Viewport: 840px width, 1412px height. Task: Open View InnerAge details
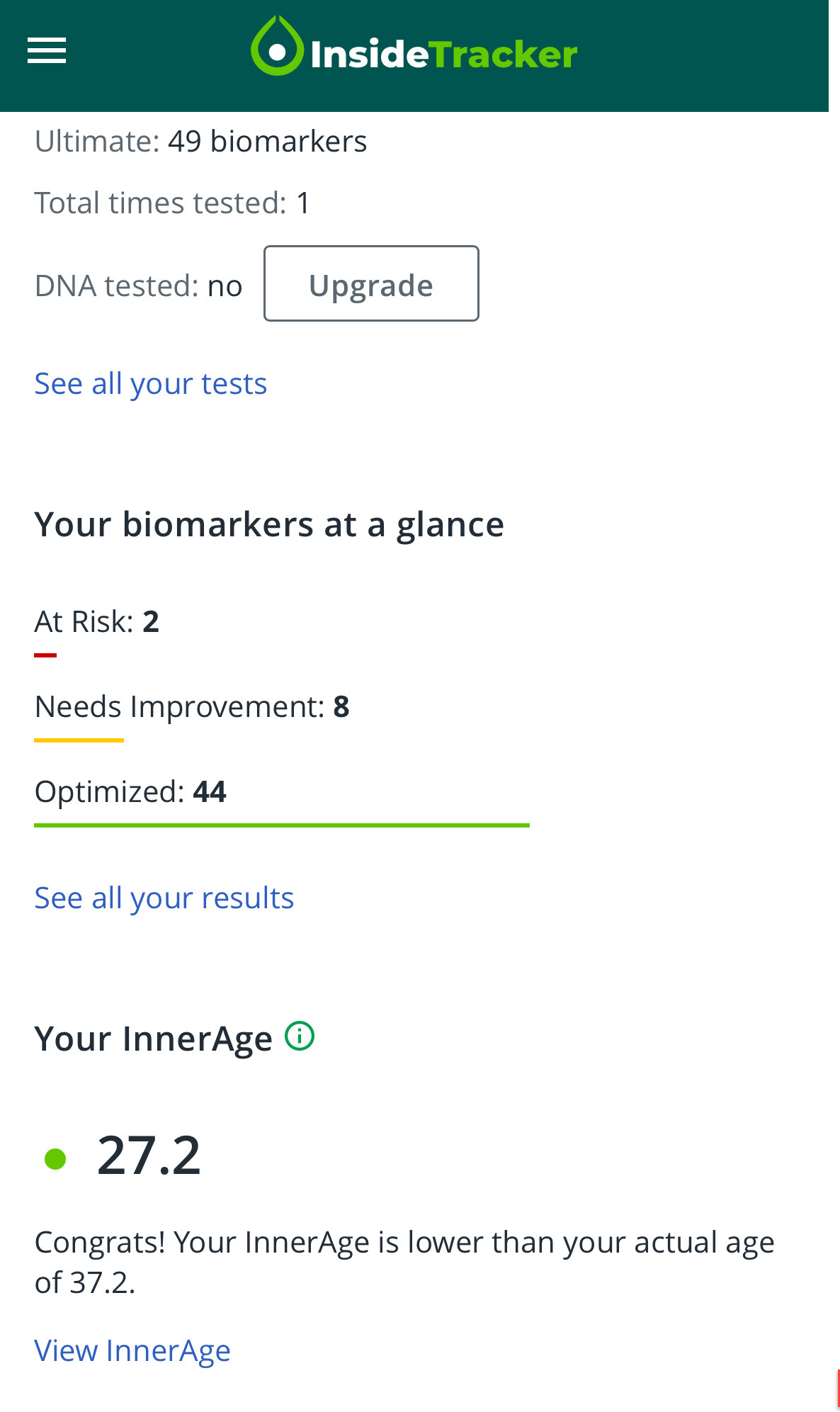click(x=132, y=1349)
